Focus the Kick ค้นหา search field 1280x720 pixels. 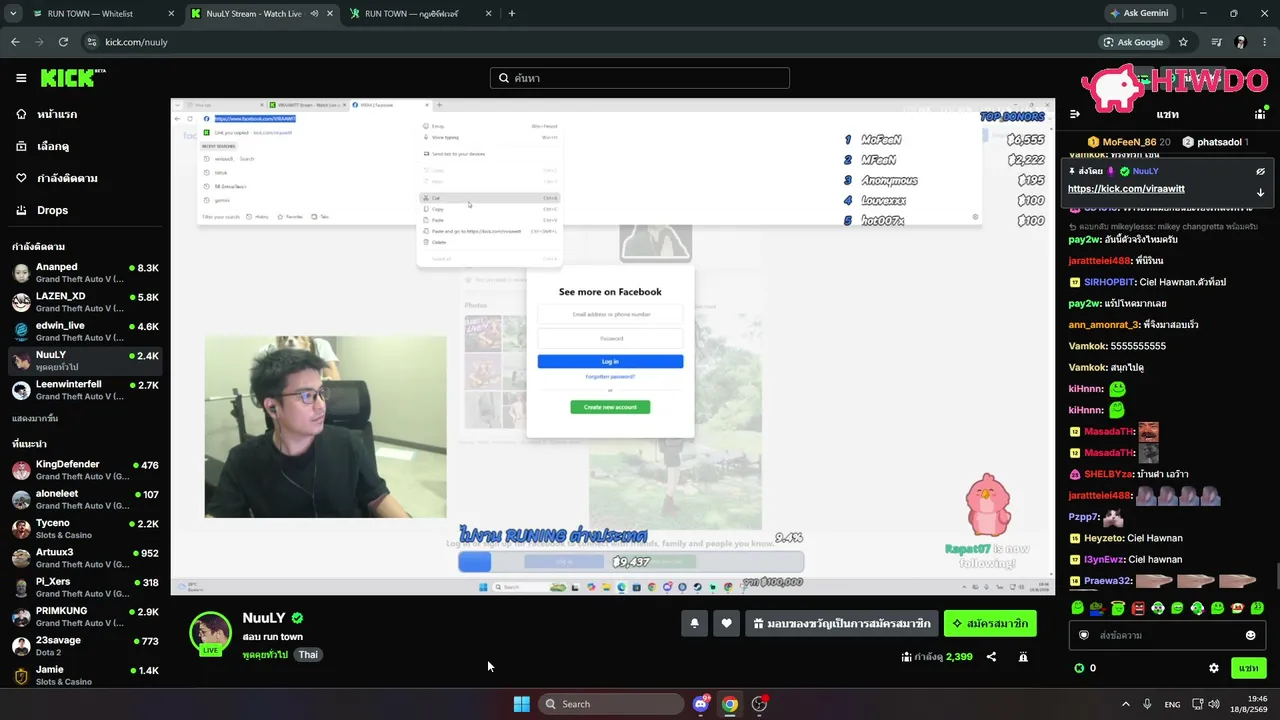pyautogui.click(x=640, y=78)
